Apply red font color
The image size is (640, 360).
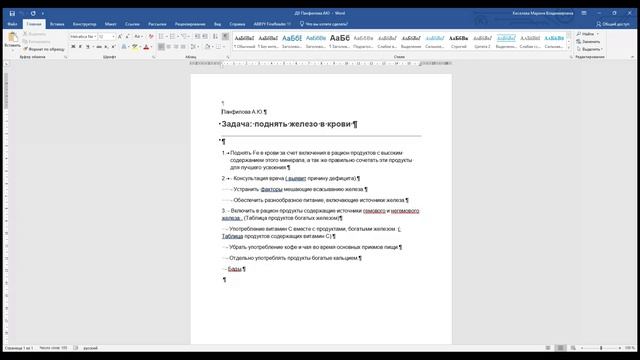[x=146, y=47]
